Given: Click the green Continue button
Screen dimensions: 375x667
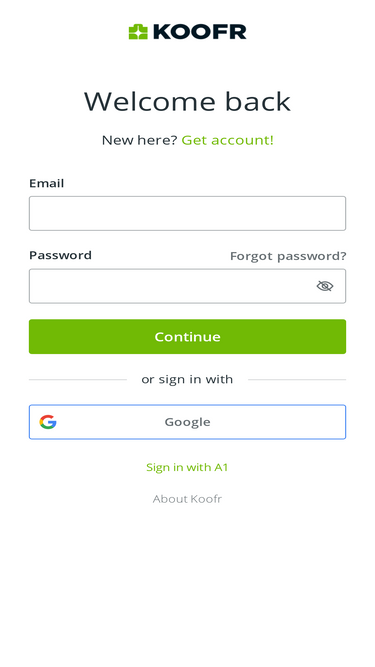Looking at the screenshot, I should point(188,336).
